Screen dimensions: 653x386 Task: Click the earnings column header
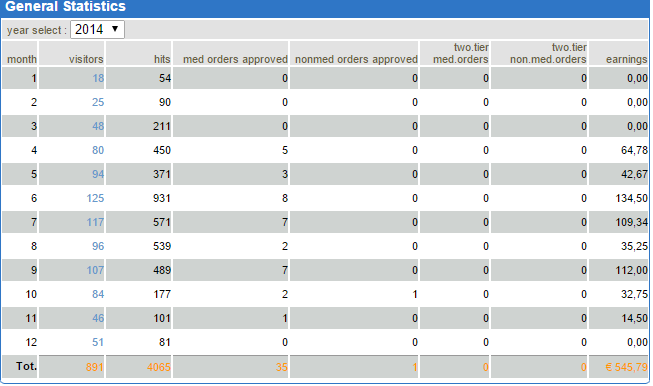pos(626,60)
